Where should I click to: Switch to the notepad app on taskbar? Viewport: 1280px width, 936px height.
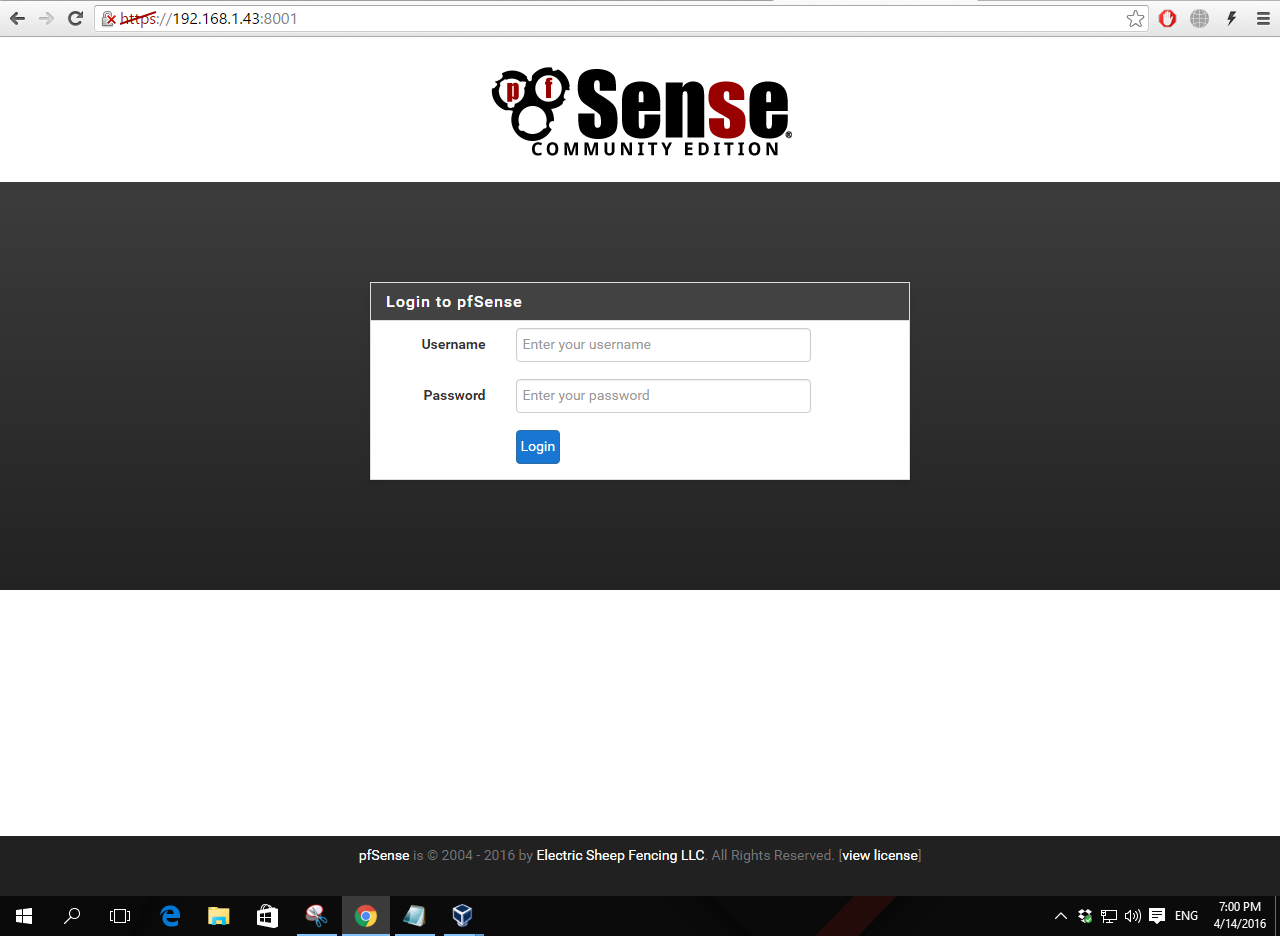click(x=414, y=915)
